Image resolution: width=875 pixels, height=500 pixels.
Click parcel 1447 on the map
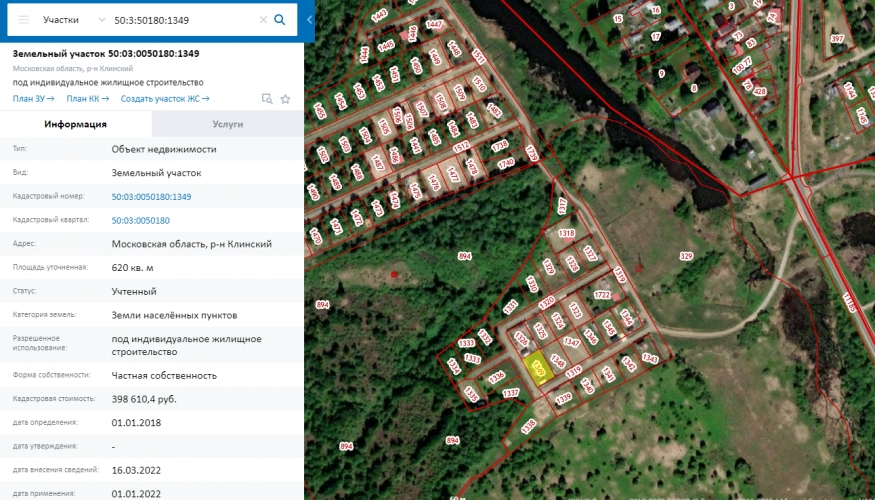pos(434,24)
